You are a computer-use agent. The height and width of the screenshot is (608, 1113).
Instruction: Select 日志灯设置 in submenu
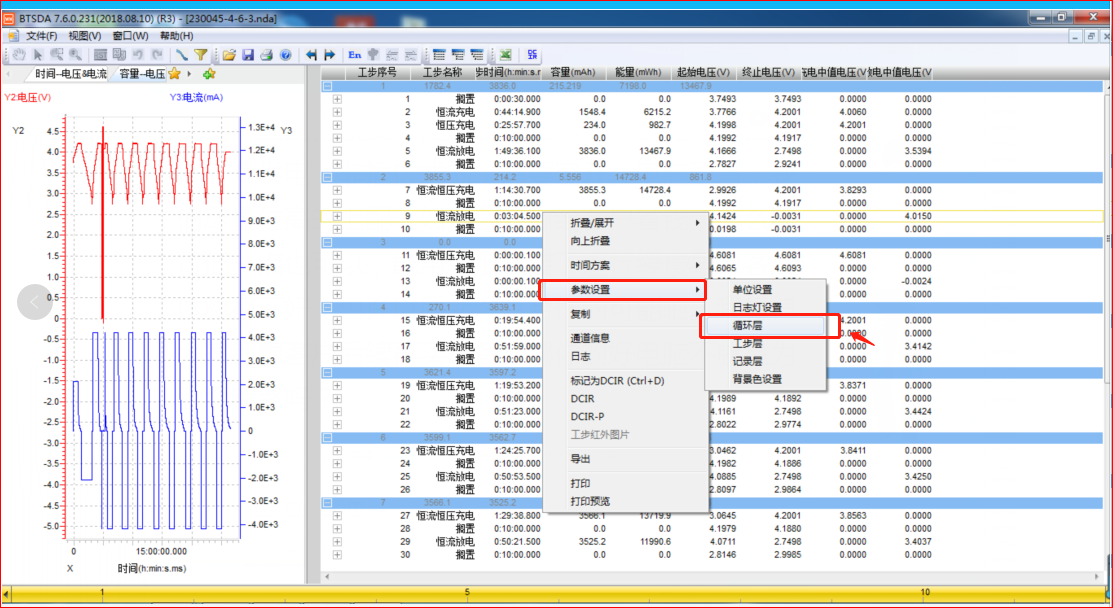click(765, 307)
